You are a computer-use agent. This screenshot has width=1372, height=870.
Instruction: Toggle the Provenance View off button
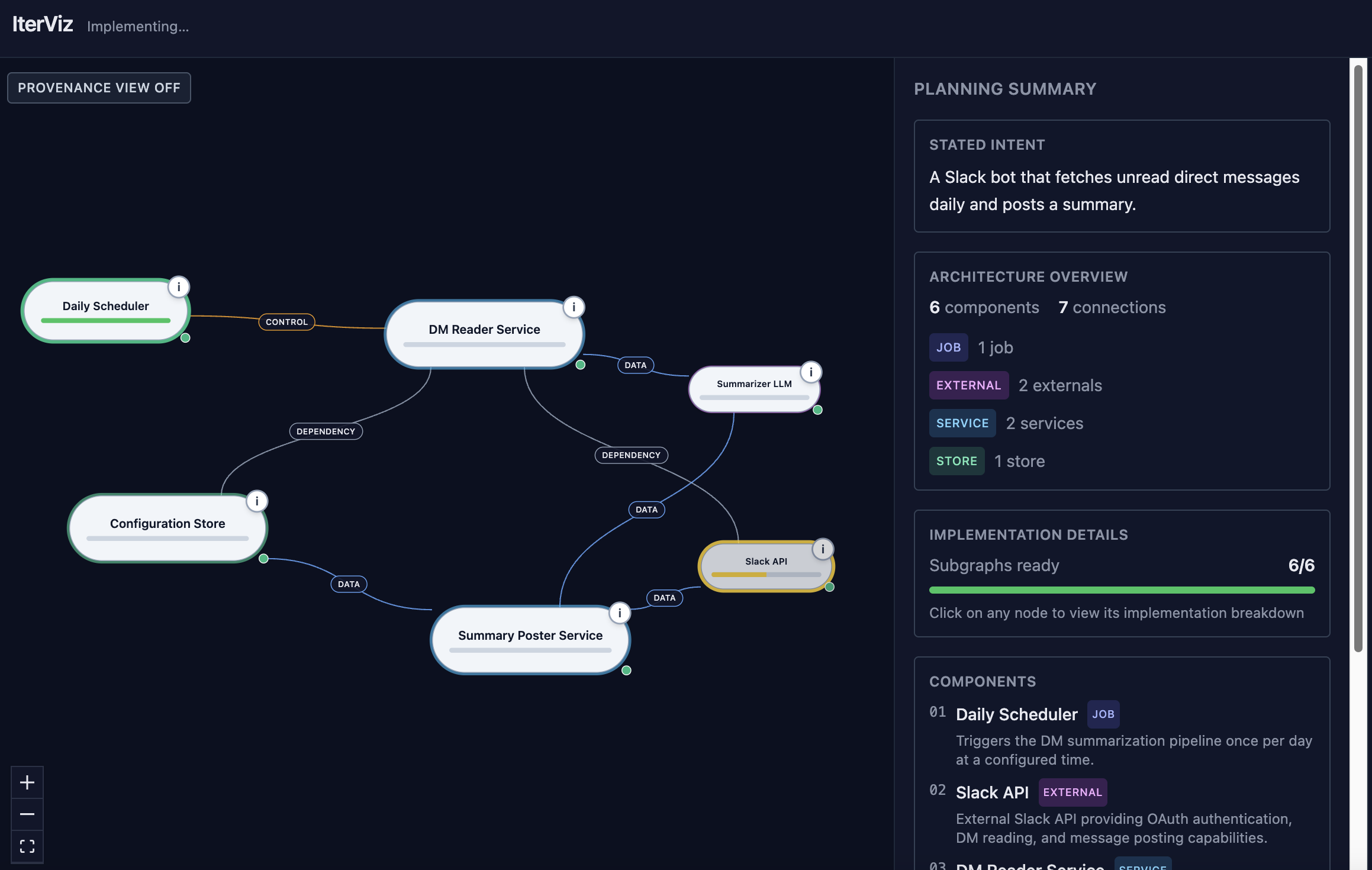pyautogui.click(x=99, y=88)
